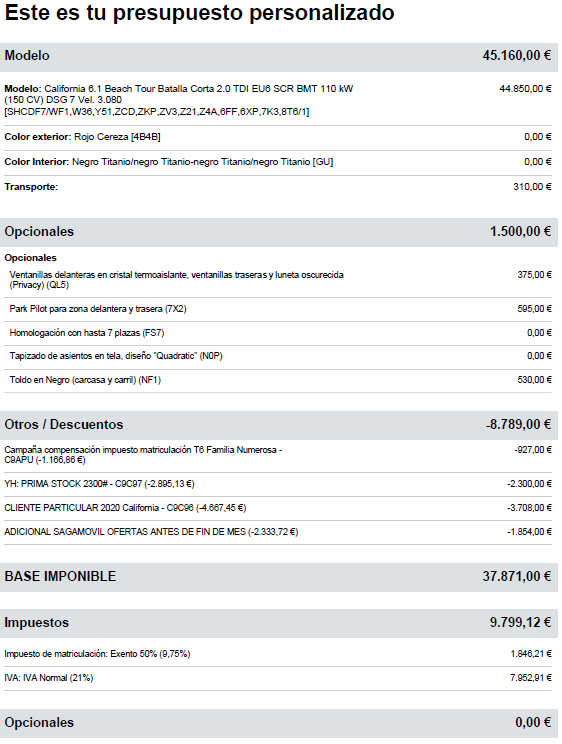
Task: Select the Familia Numerosa campaign discount row
Action: [x=278, y=455]
